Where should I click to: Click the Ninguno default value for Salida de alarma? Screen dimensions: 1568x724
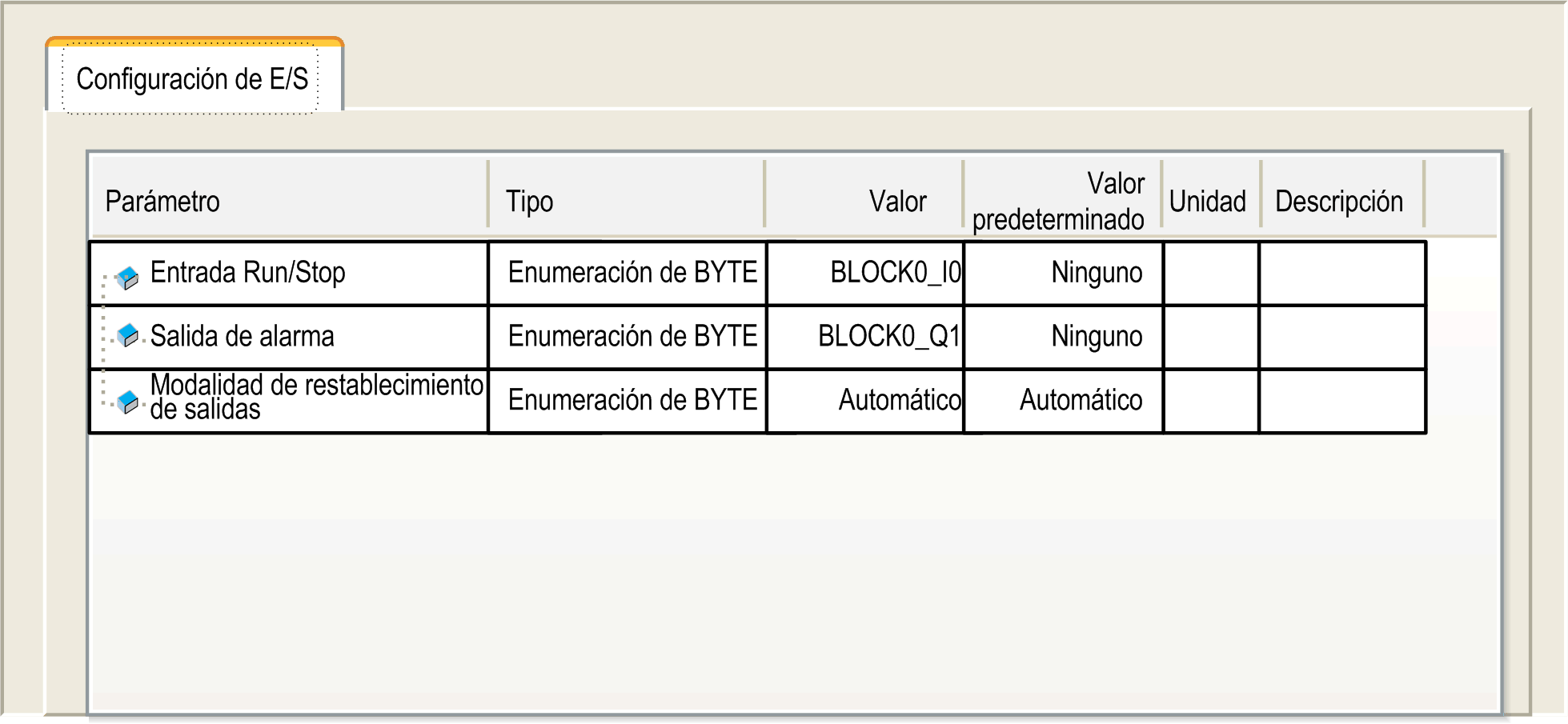pos(1097,337)
